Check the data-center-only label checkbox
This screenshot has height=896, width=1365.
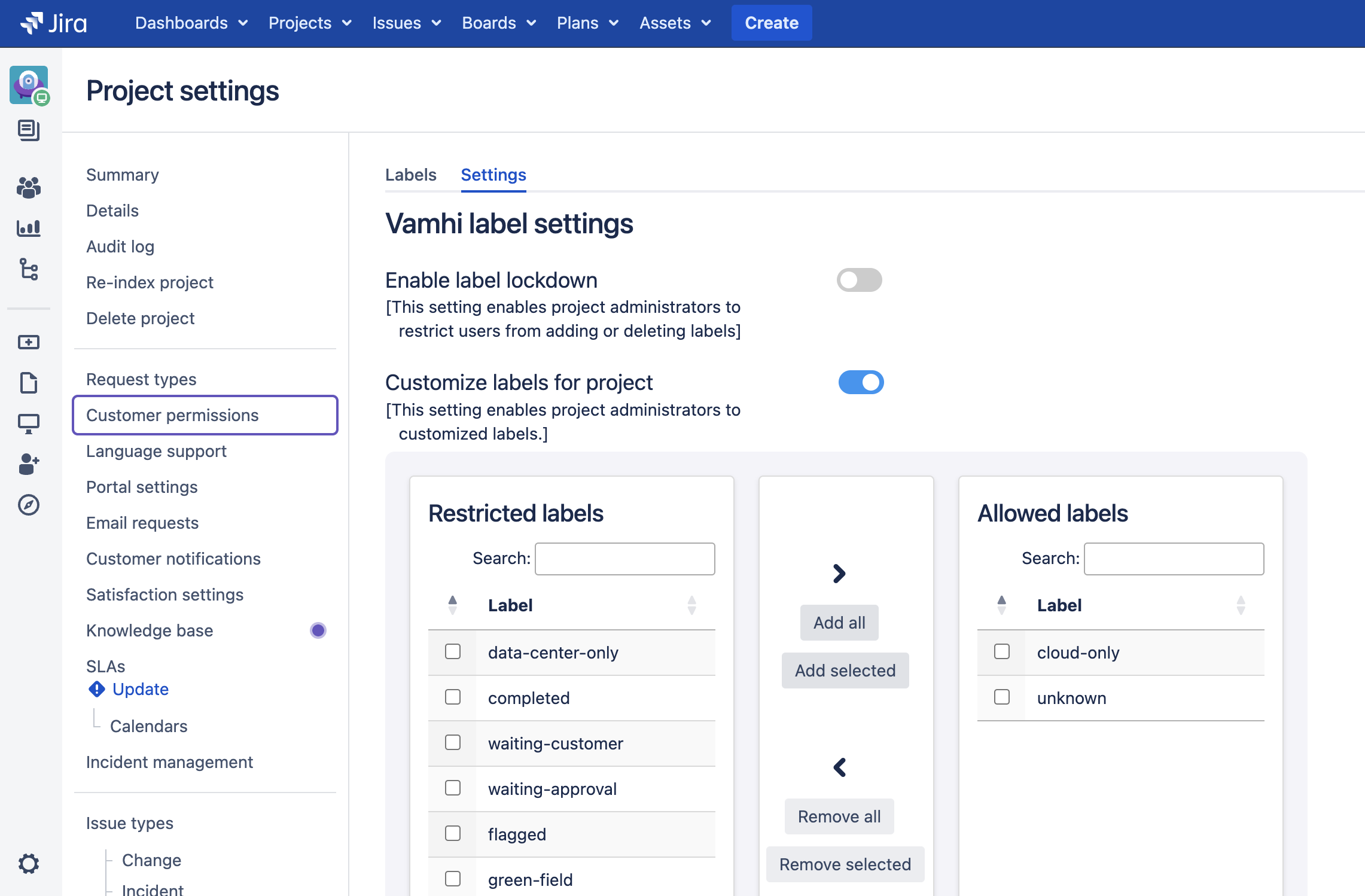[453, 651]
